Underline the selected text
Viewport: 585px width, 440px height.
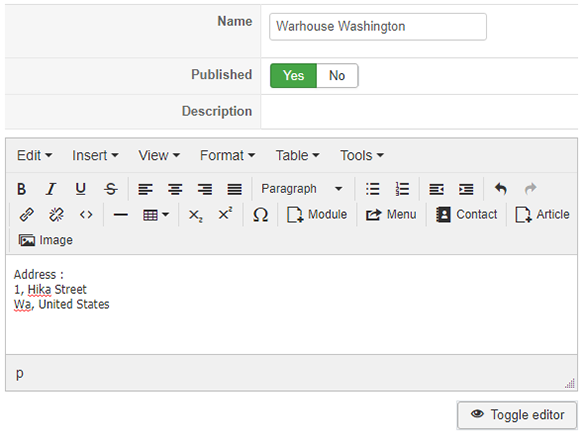(x=81, y=189)
